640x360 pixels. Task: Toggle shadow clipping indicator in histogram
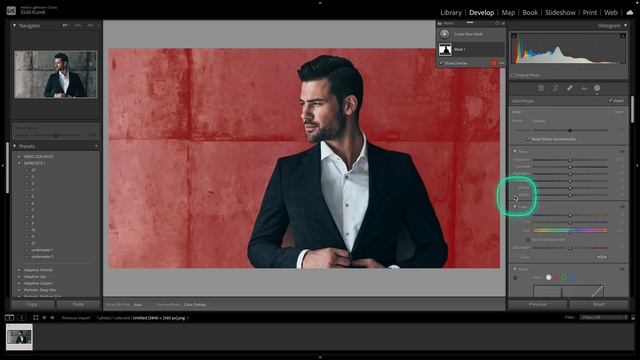click(514, 36)
